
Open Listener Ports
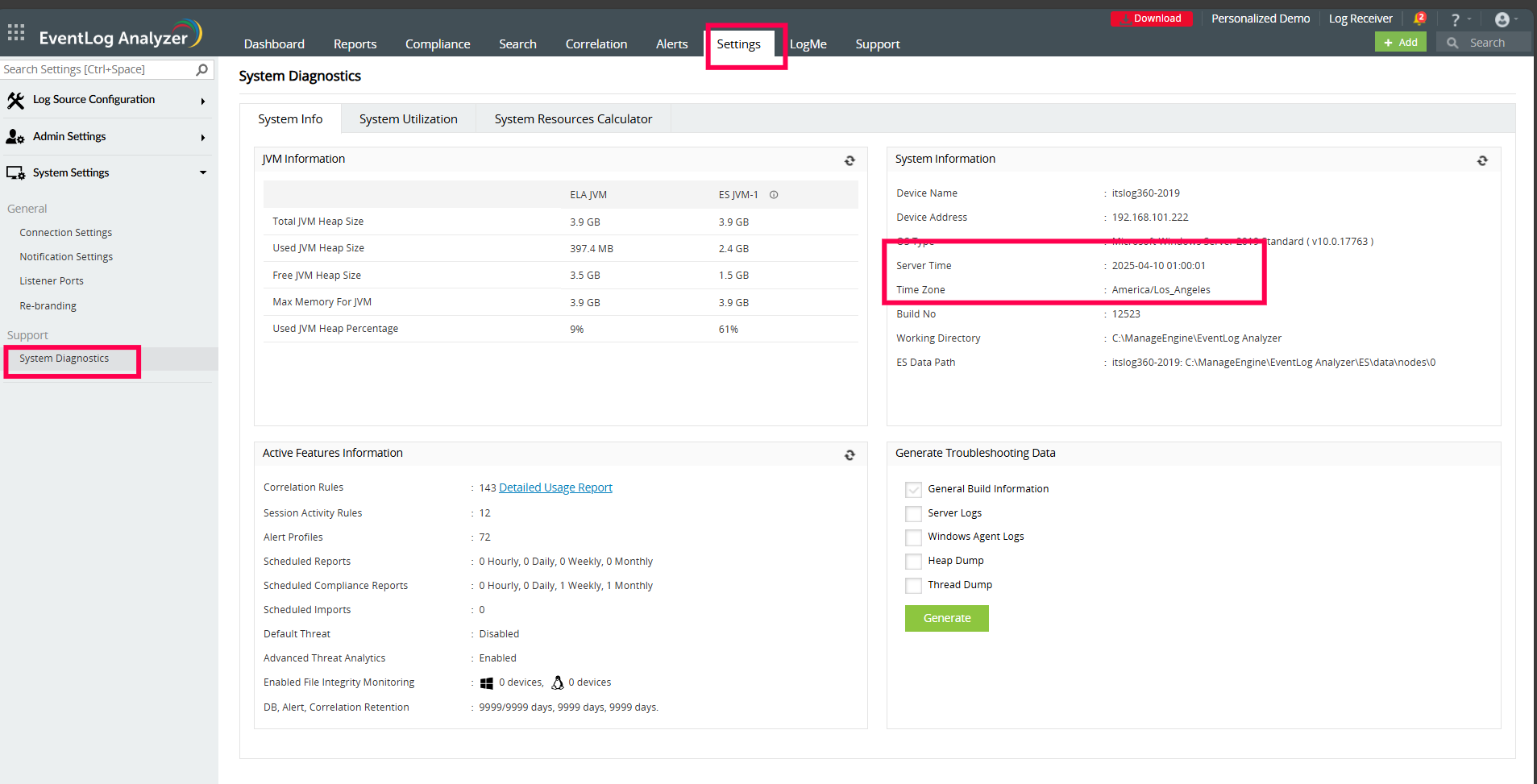pyautogui.click(x=52, y=281)
